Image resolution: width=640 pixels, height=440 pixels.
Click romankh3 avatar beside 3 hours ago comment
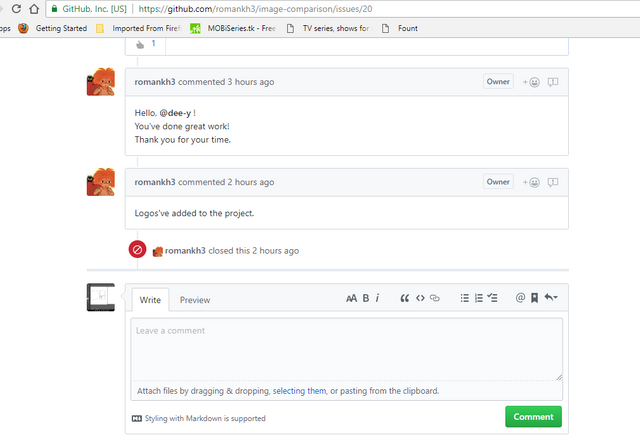(x=101, y=82)
